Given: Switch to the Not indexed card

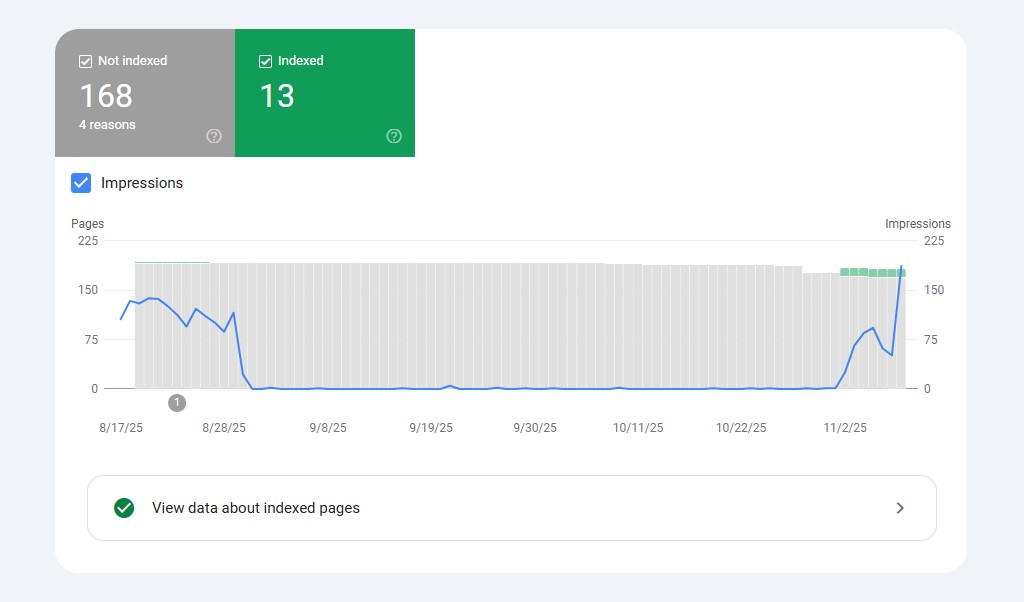Looking at the screenshot, I should pos(145,93).
